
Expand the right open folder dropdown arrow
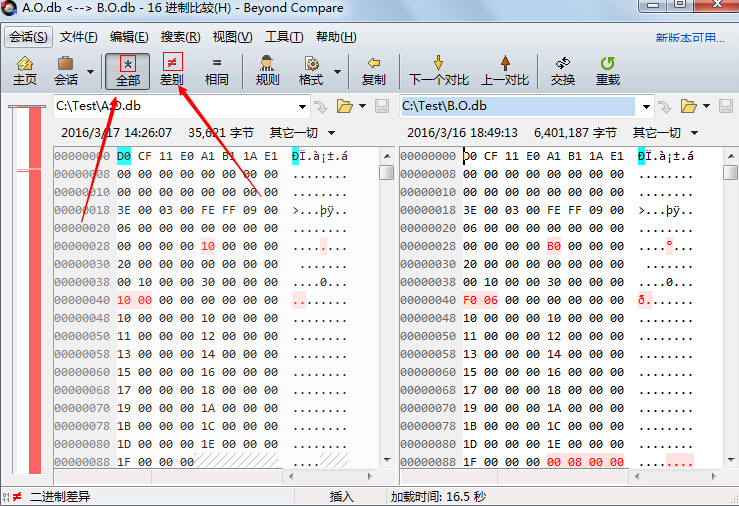click(706, 106)
